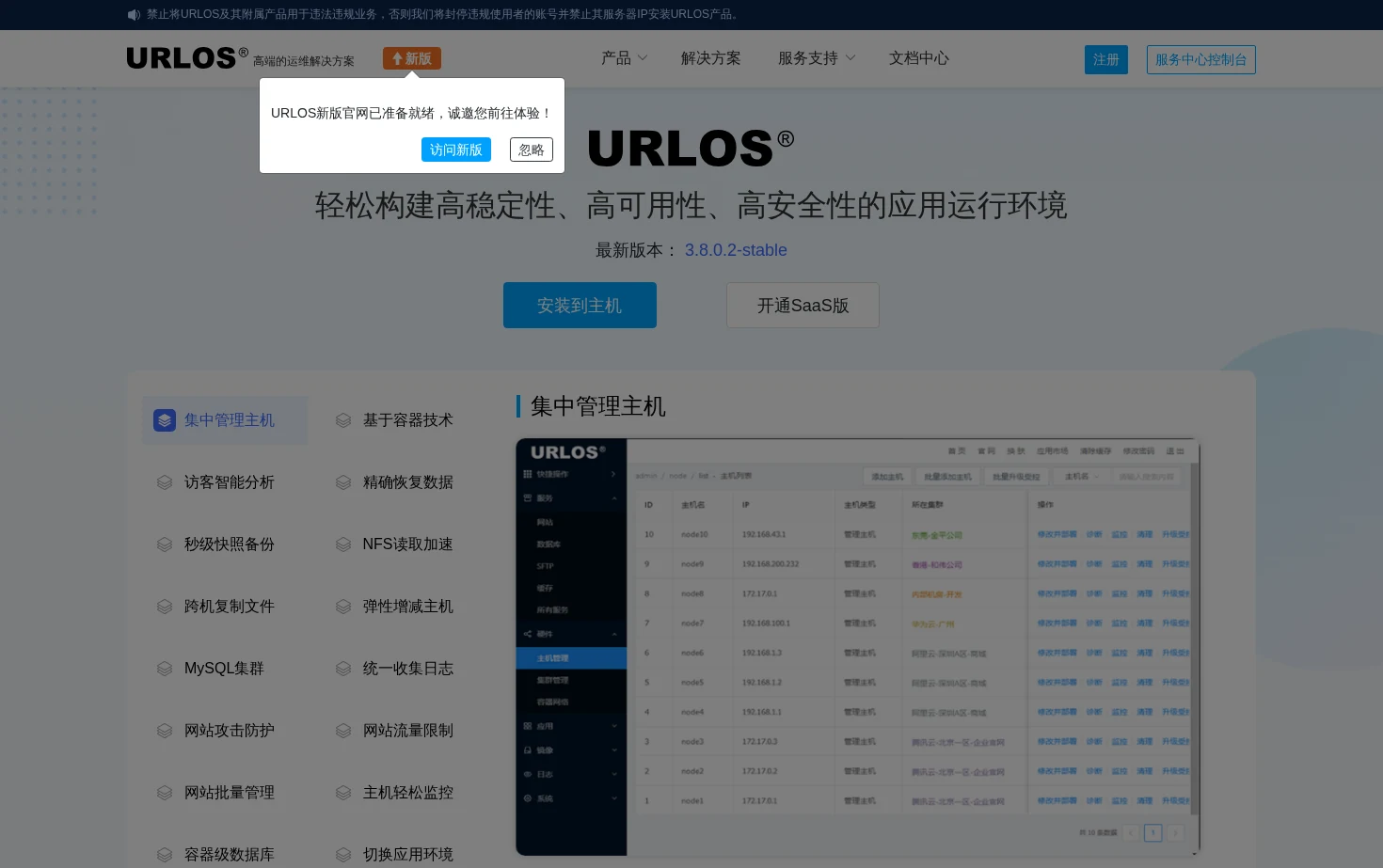The height and width of the screenshot is (868, 1383).
Task: Open the 集中管理主机 dashboard screenshot
Action: (x=857, y=647)
